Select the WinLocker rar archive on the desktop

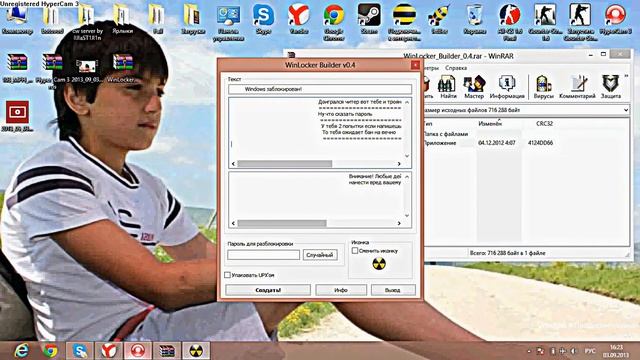(122, 68)
